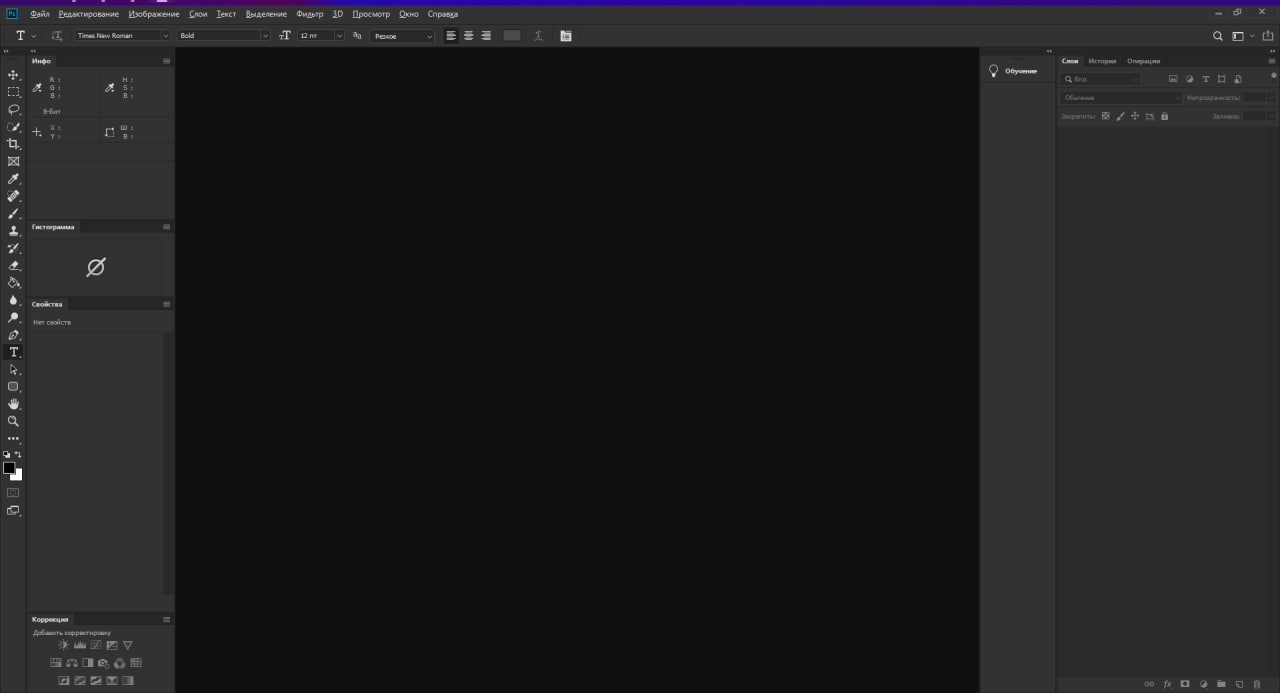Click the search magnifier icon in options bar
Screen dimensions: 1280x693
[x=1218, y=36]
